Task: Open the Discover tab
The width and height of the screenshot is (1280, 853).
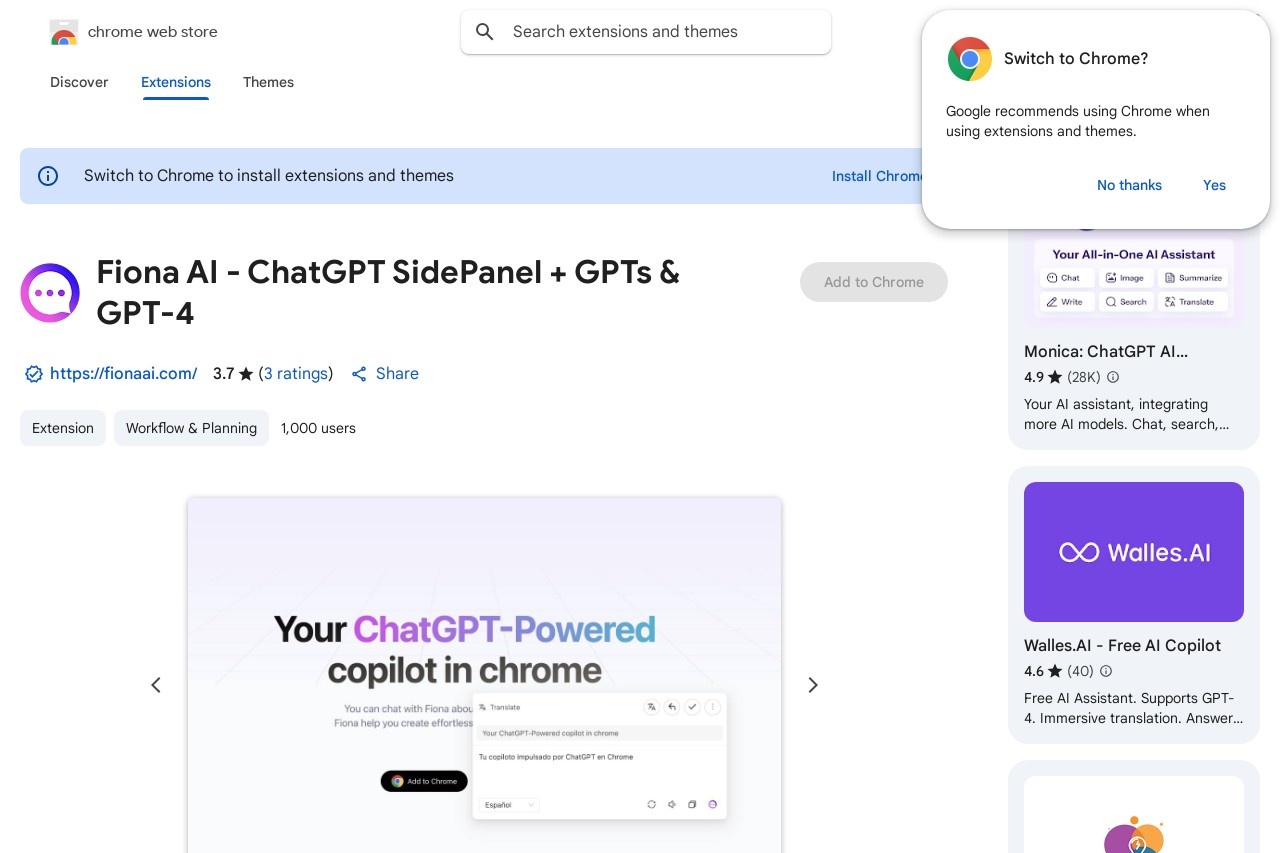Action: (79, 82)
